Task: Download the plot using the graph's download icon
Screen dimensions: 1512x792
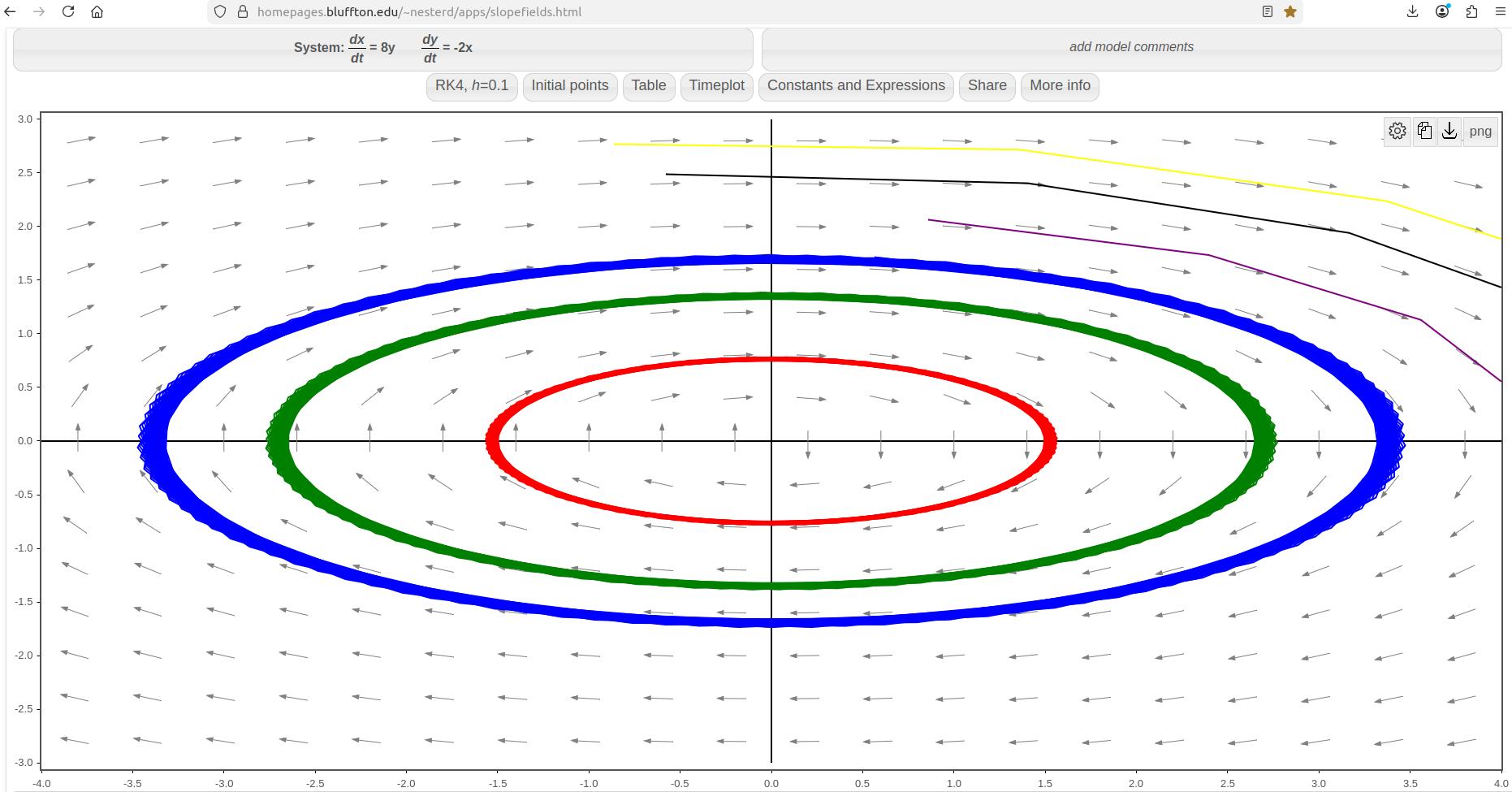Action: [1449, 131]
